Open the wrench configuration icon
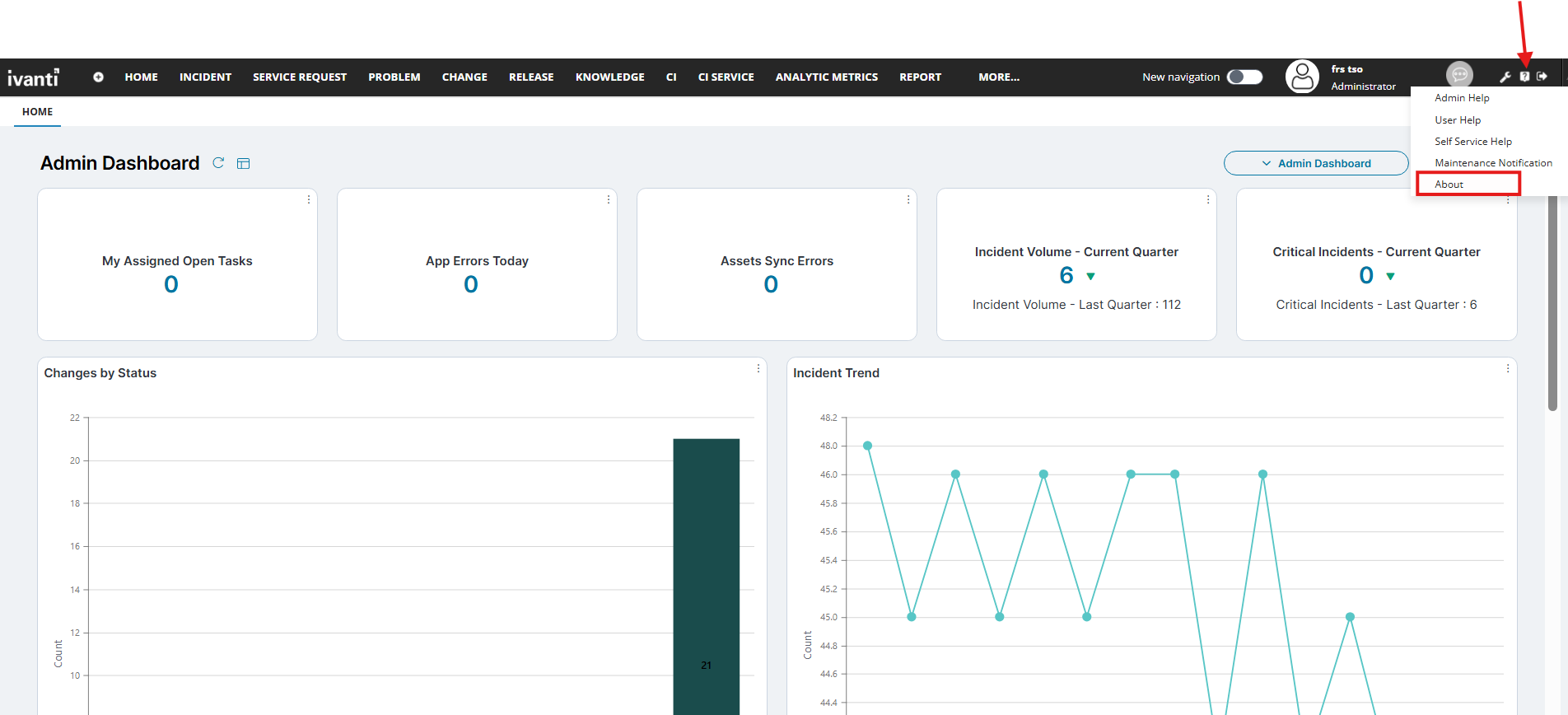The width and height of the screenshot is (1568, 715). [1505, 77]
